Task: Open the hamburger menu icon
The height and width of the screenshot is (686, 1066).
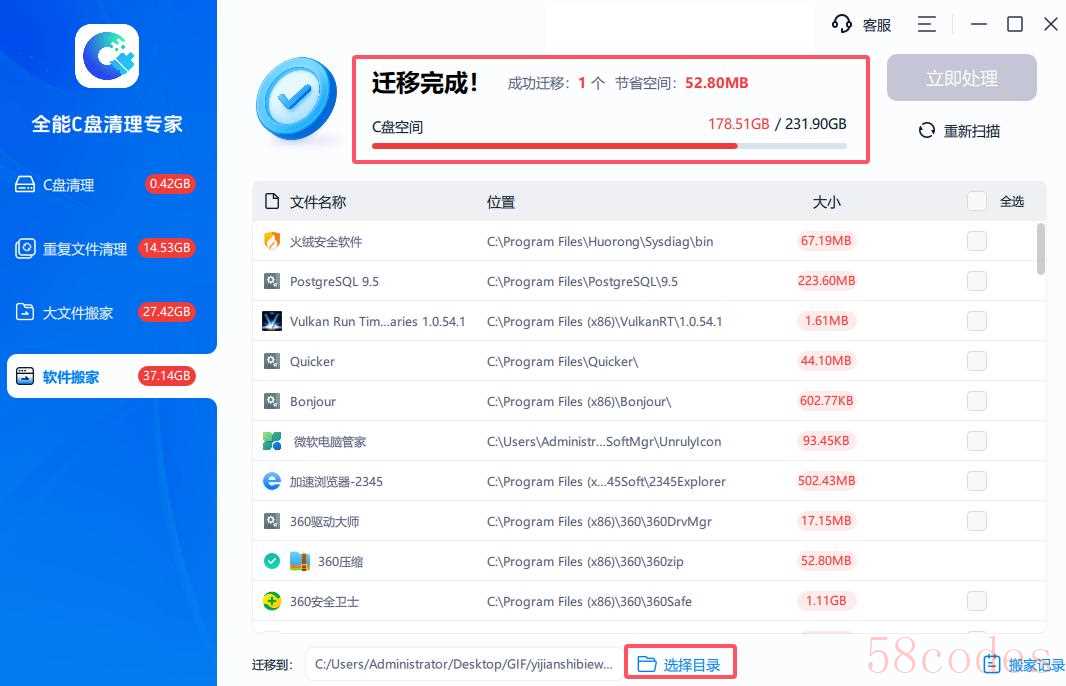Action: pyautogui.click(x=927, y=24)
